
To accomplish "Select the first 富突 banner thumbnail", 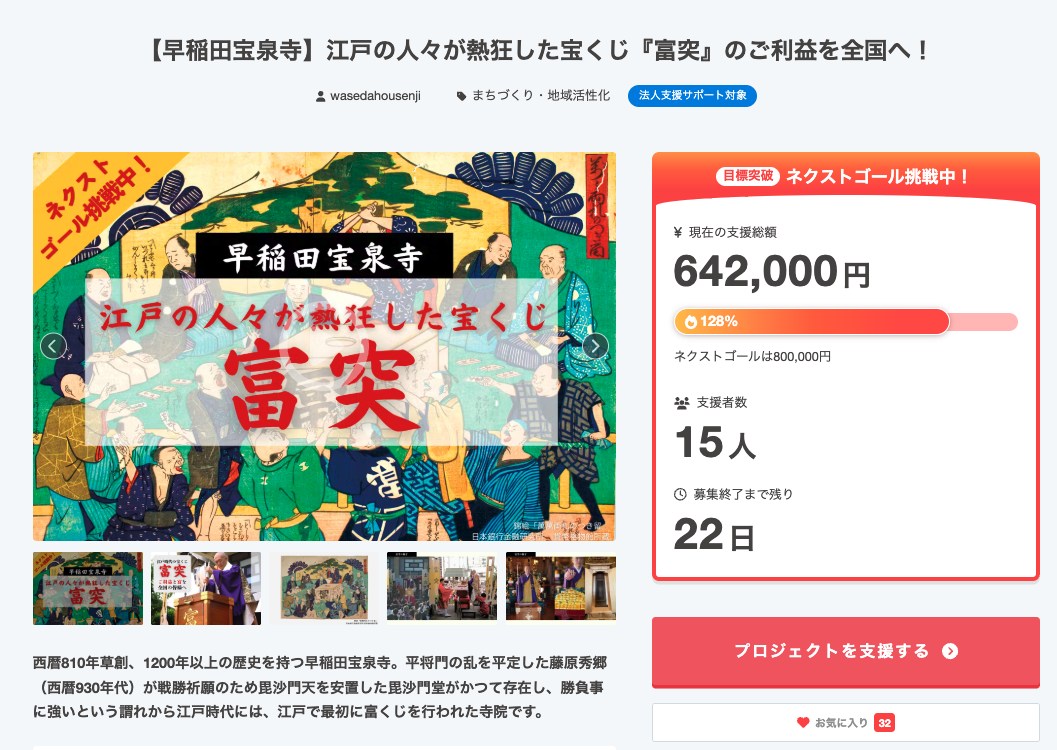I will coord(88,588).
